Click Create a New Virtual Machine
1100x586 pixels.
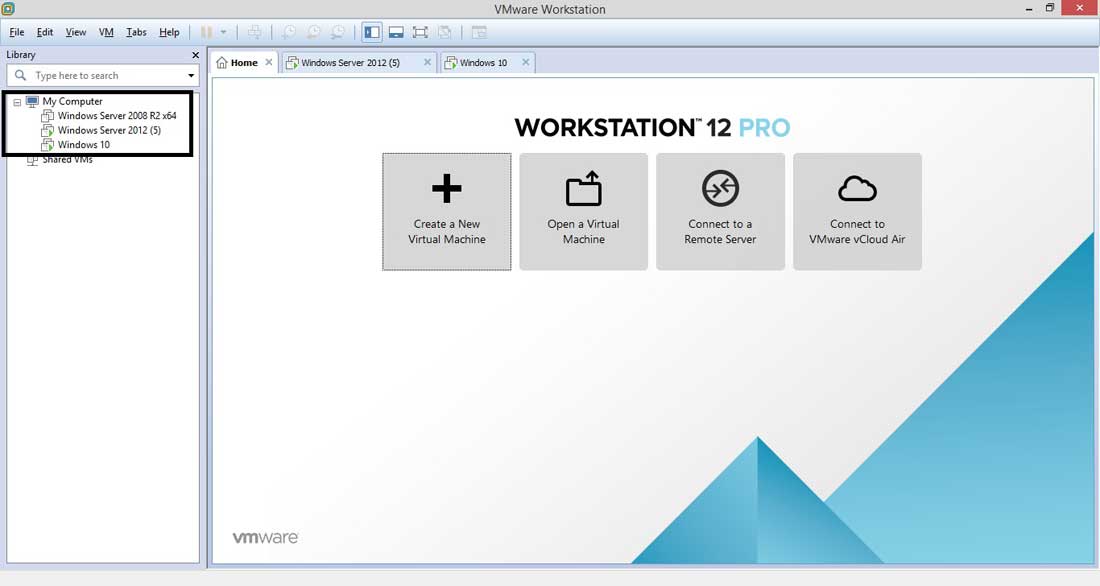(447, 211)
